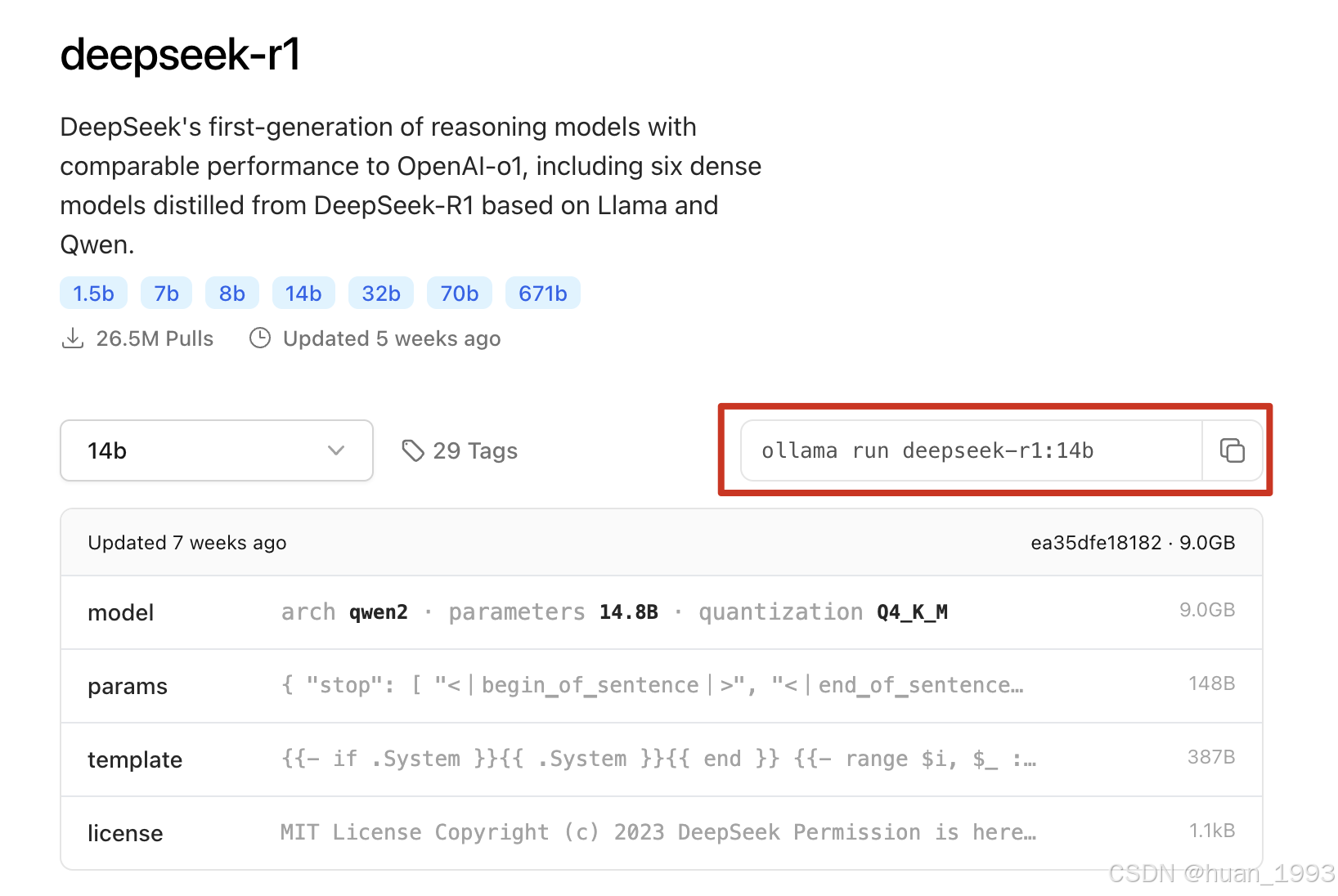Image resolution: width=1338 pixels, height=896 pixels.
Task: Open the template row
Action: 662,759
